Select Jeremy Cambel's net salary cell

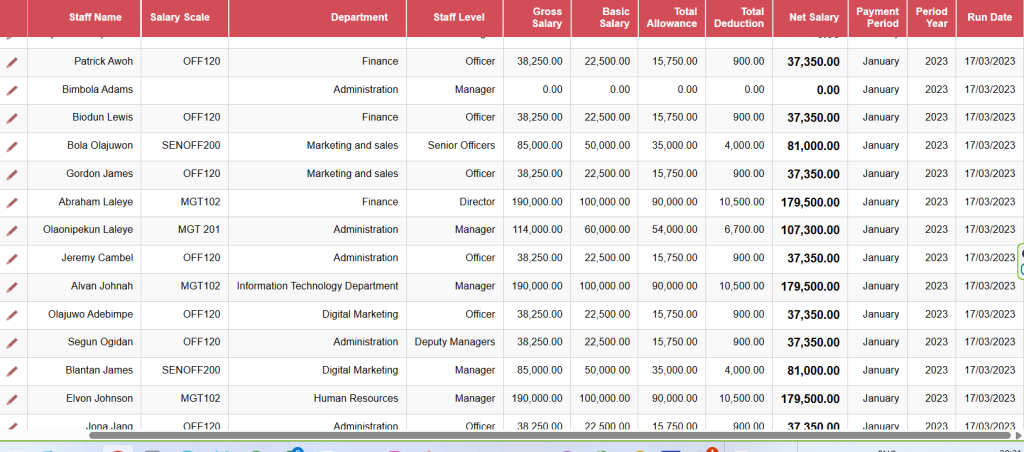tap(813, 258)
